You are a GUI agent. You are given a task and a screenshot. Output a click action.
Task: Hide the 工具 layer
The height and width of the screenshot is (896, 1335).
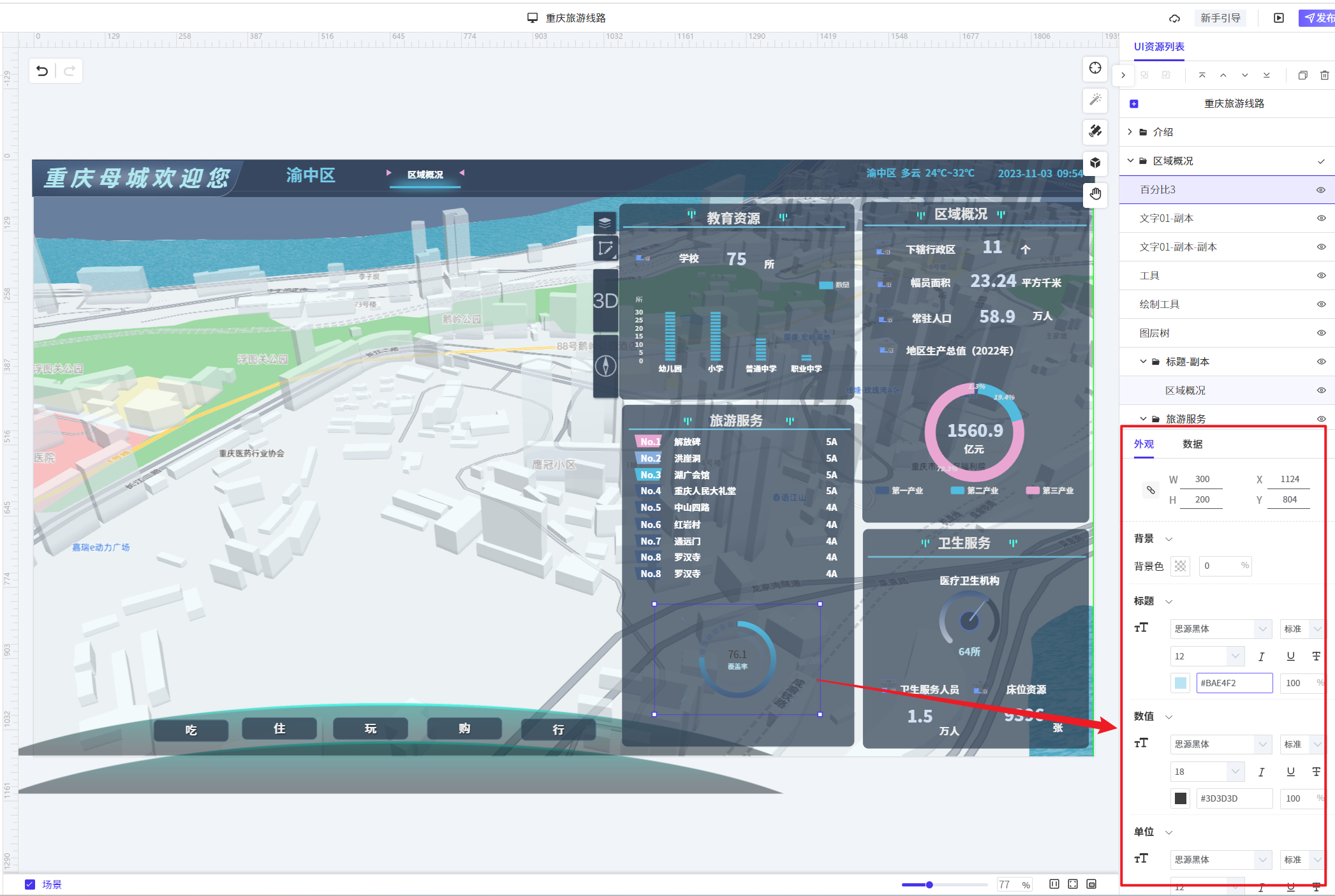tap(1321, 275)
